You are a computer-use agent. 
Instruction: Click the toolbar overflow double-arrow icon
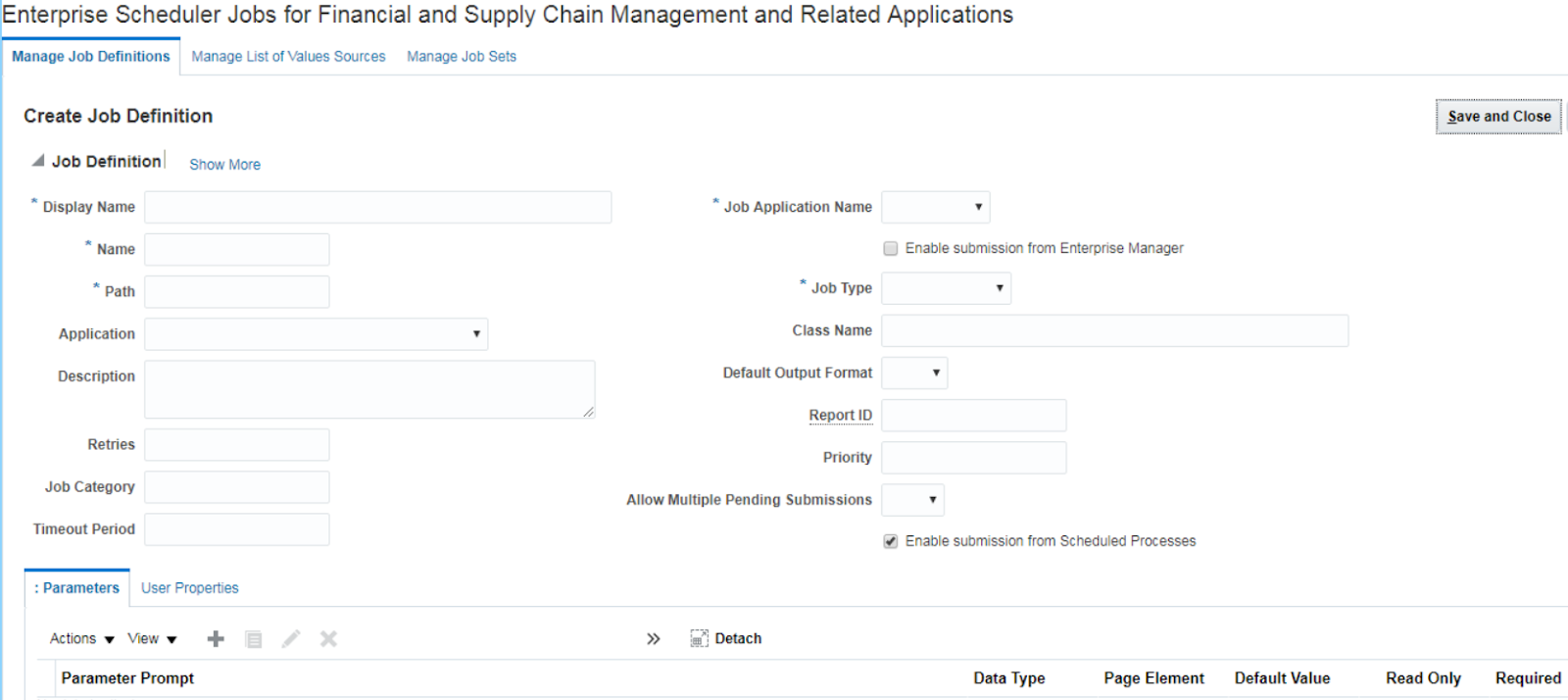(x=654, y=639)
